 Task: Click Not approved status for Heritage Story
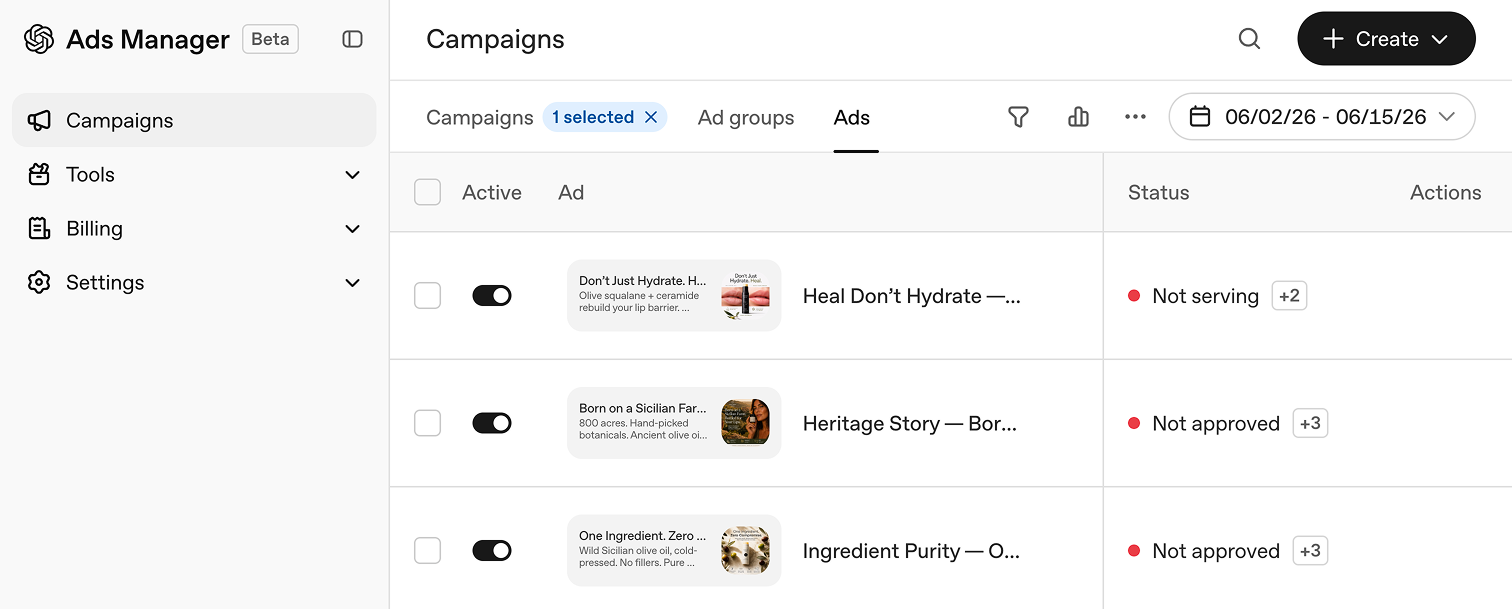(1216, 423)
